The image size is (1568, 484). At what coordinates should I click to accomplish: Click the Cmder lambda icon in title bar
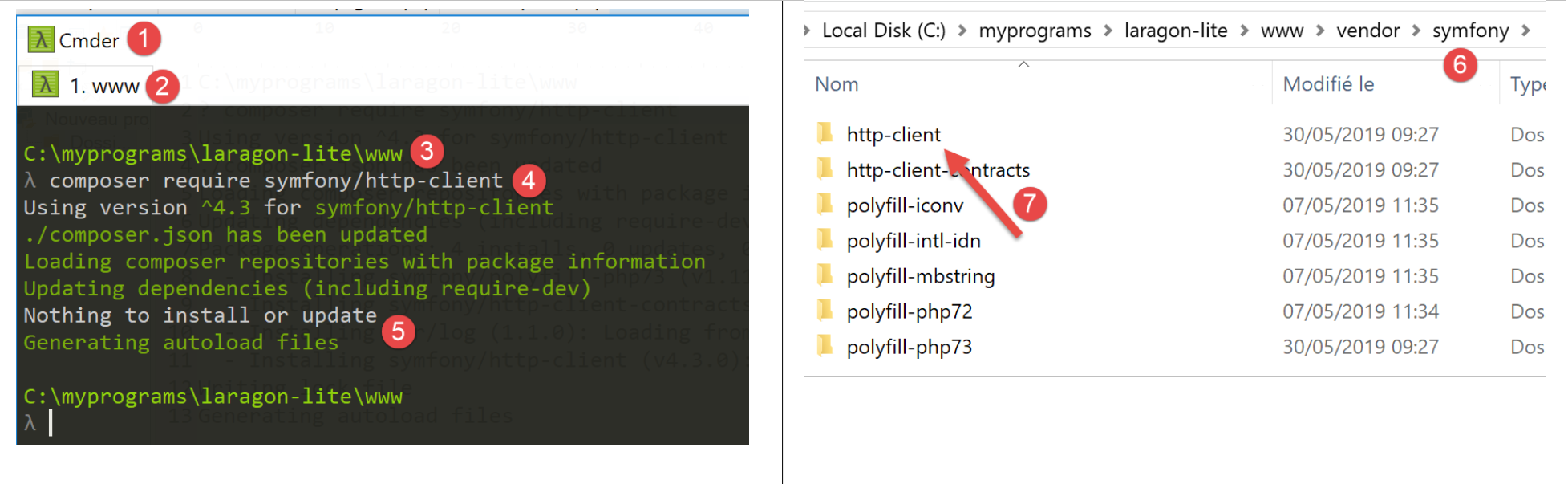[x=41, y=39]
